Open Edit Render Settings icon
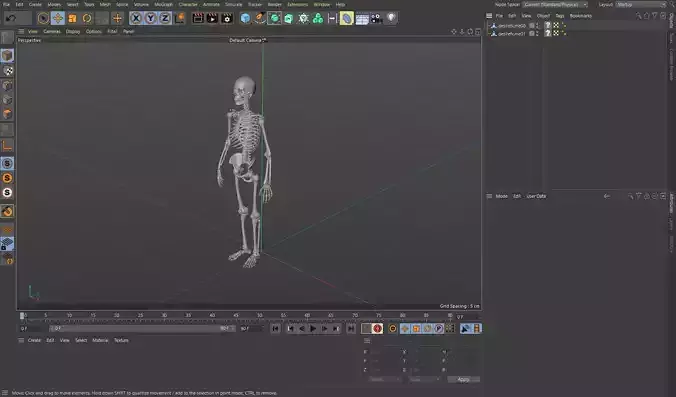 coord(227,18)
